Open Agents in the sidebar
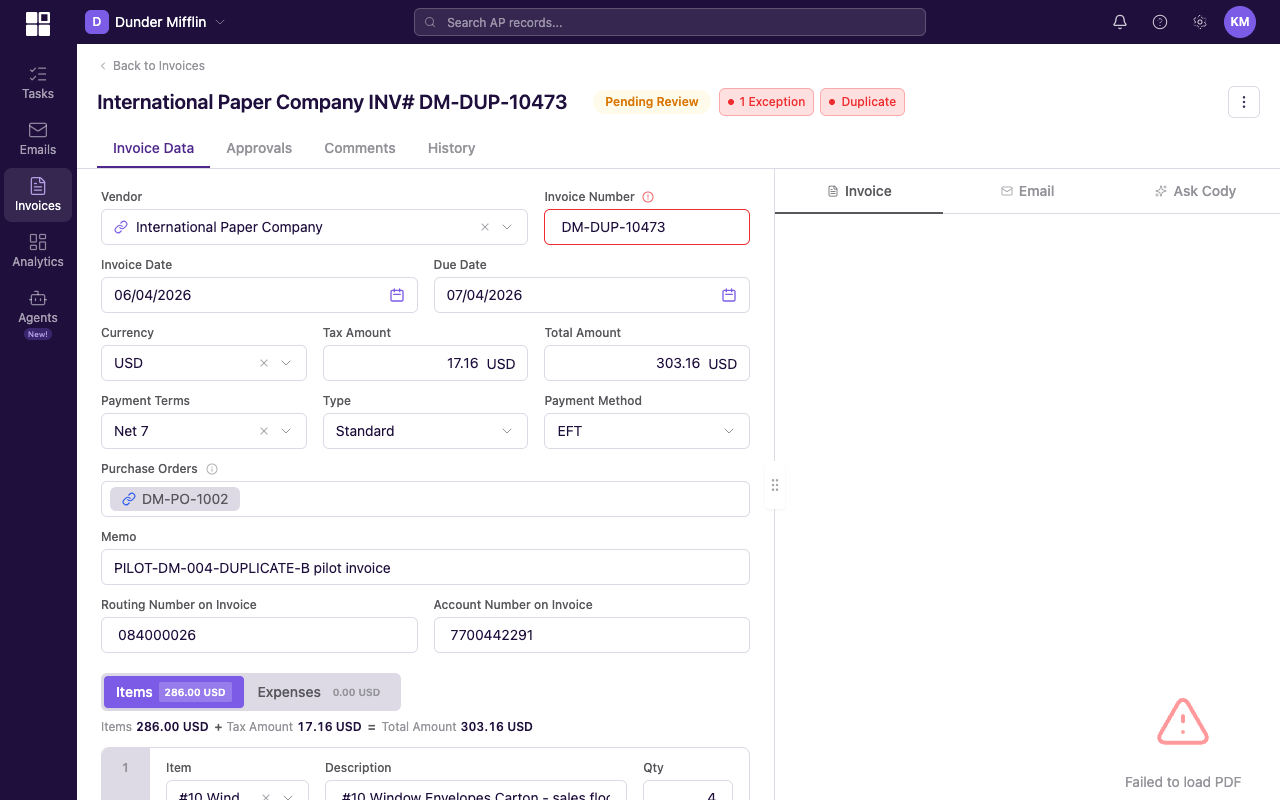The width and height of the screenshot is (1280, 800). [38, 313]
